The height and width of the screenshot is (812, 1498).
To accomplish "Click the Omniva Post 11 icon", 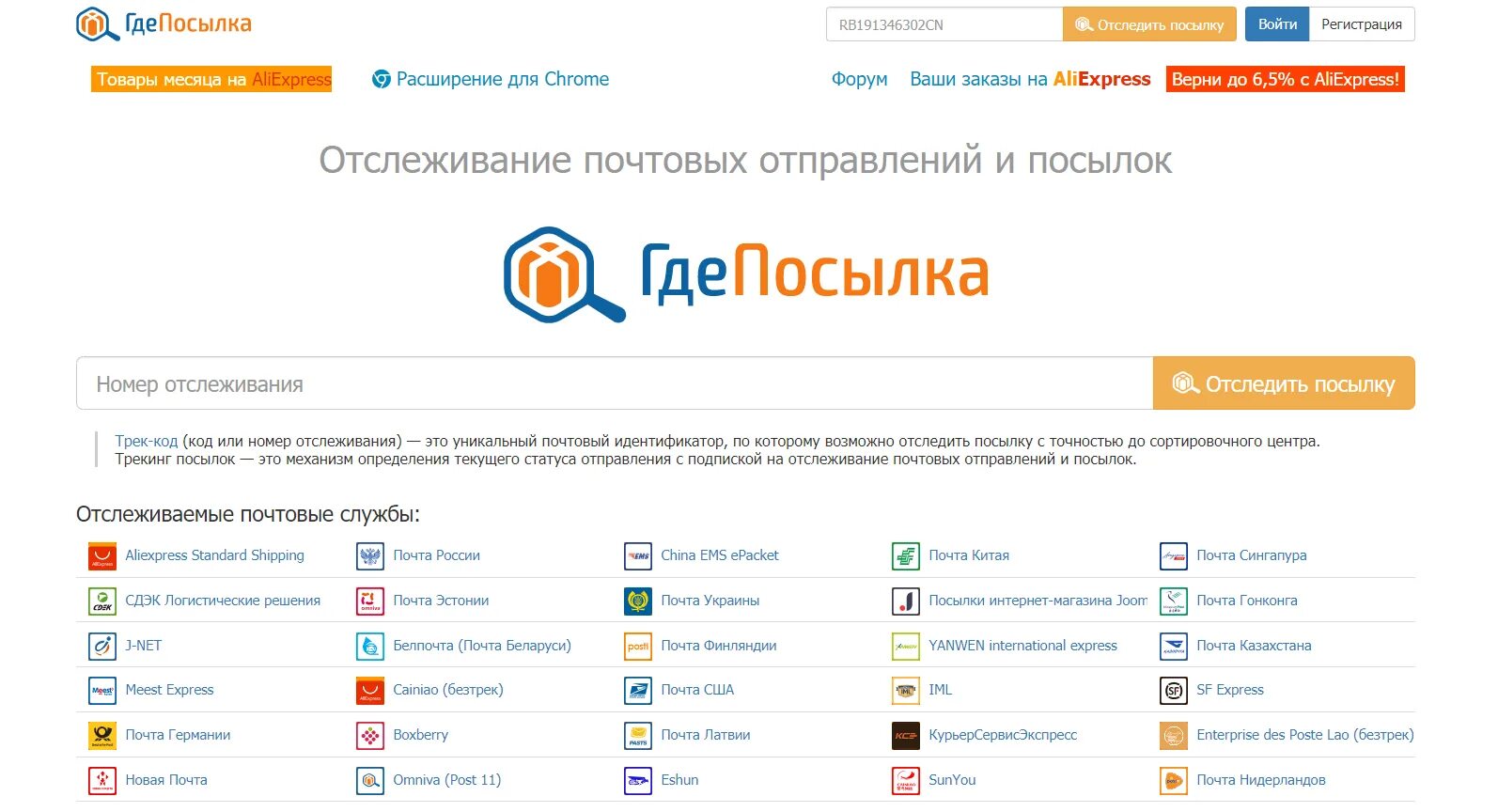I will click(x=370, y=781).
